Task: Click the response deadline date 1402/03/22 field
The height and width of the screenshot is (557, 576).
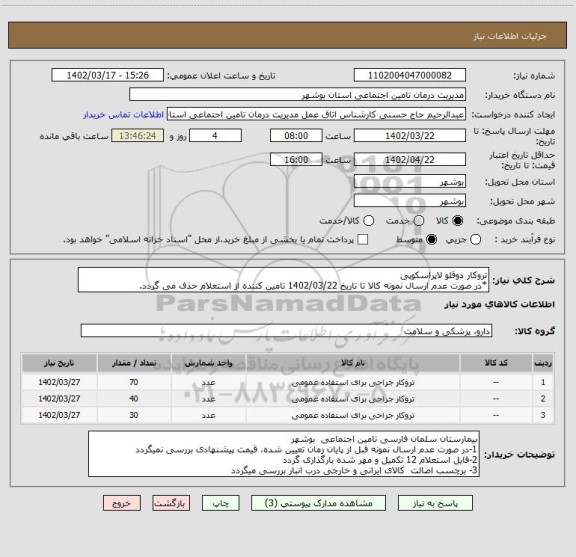Action: click(x=410, y=136)
